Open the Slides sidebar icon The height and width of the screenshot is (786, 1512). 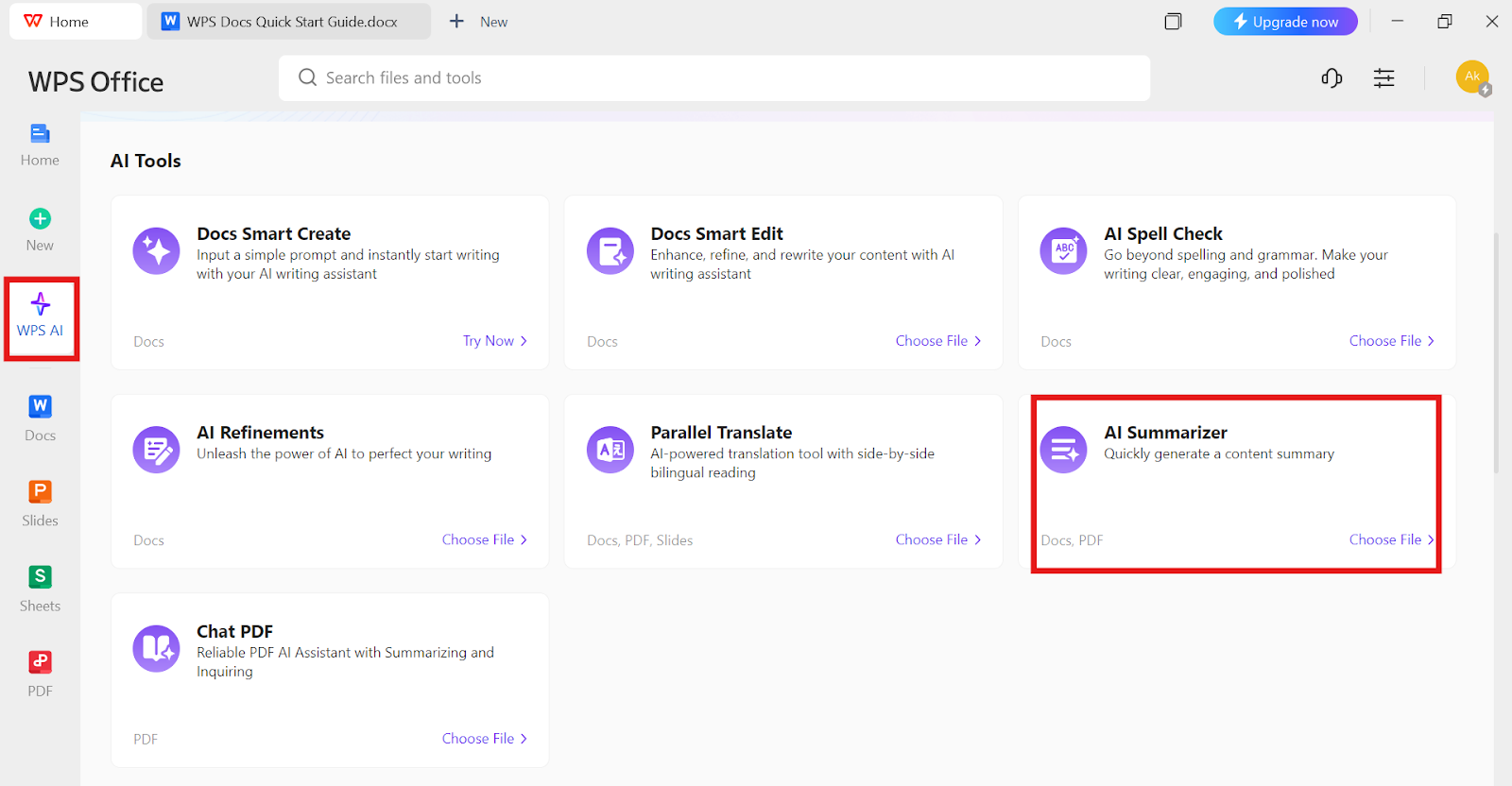(40, 491)
